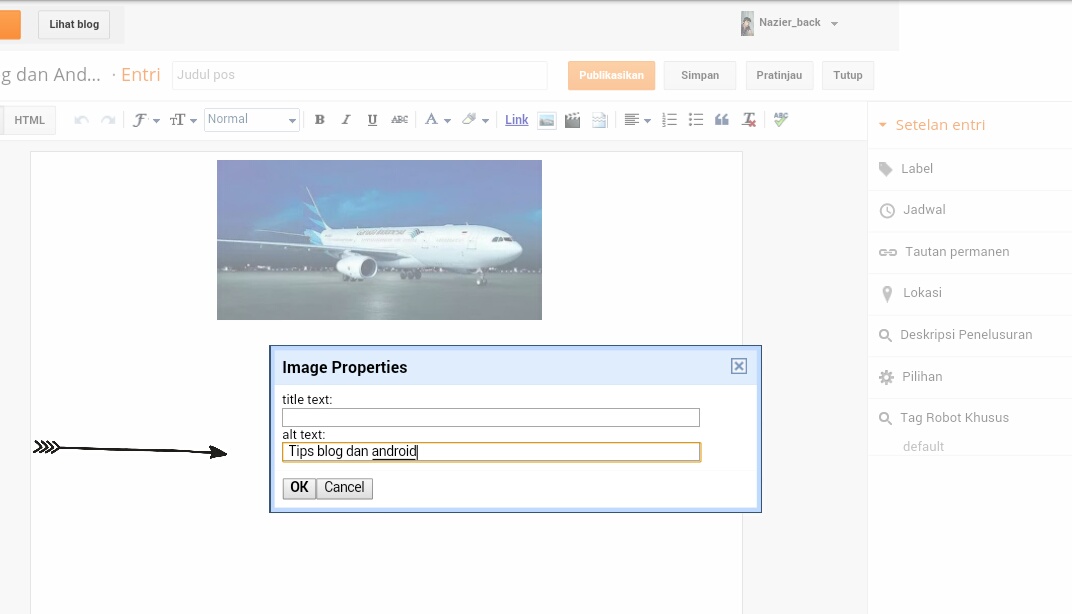Insert a numbered list
Viewport: 1072px width, 614px height.
[x=670, y=120]
